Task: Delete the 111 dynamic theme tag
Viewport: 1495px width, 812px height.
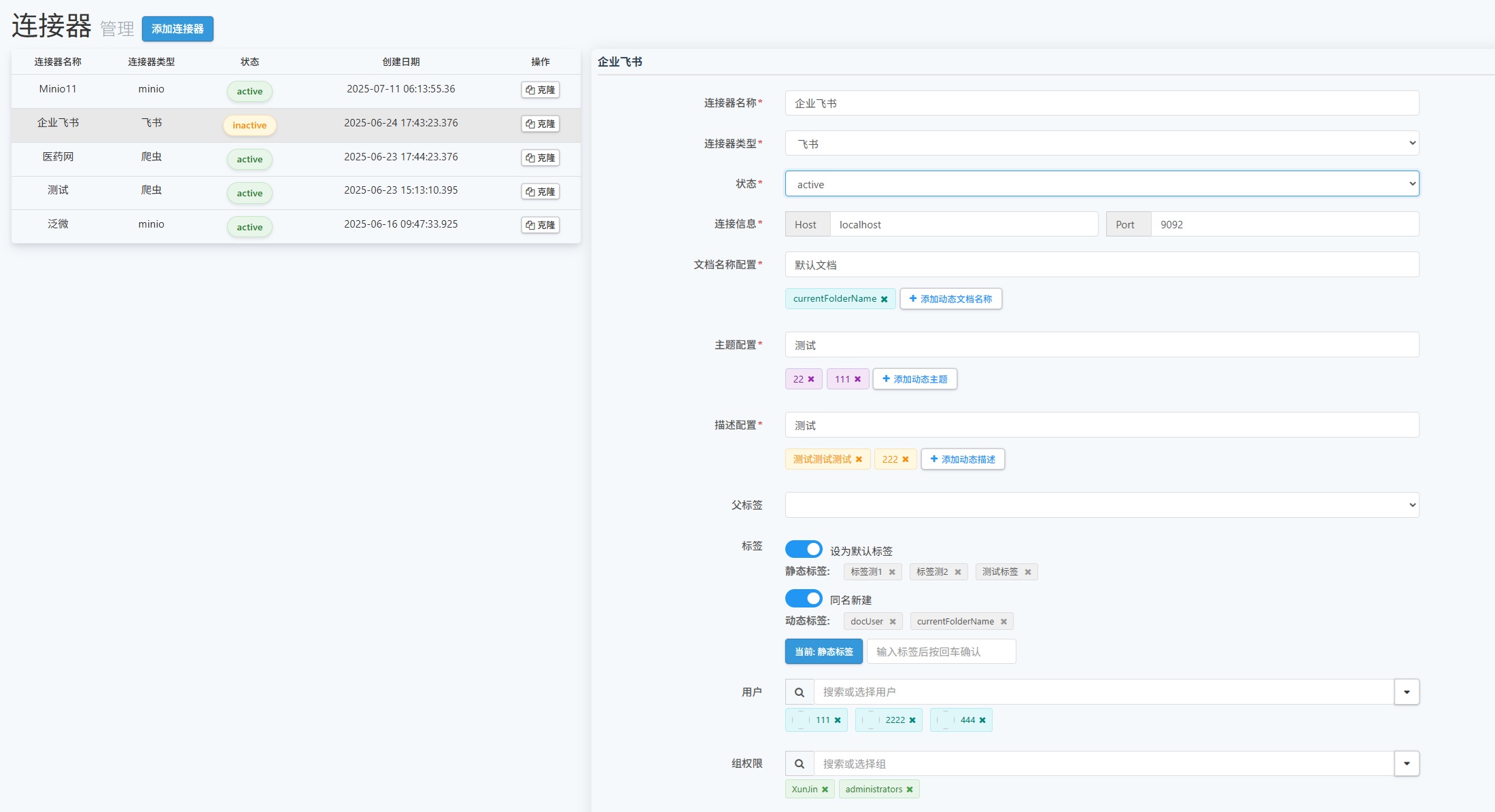Action: [x=857, y=380]
